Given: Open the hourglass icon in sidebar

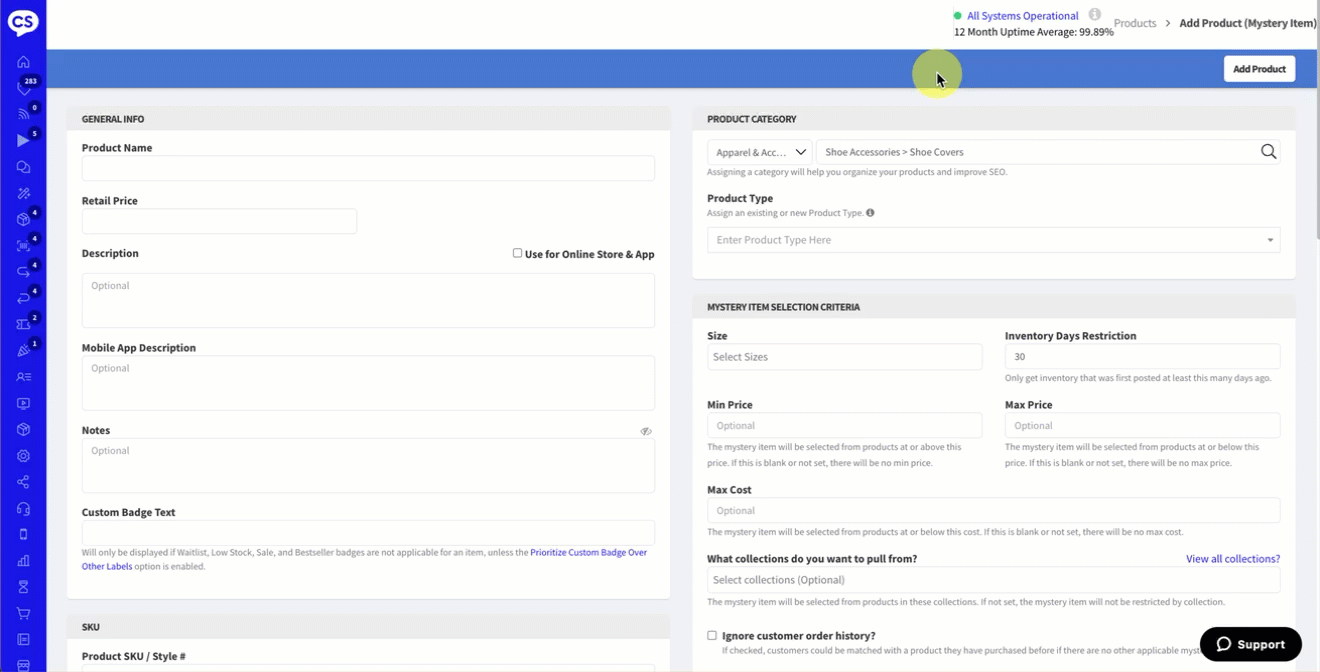Looking at the screenshot, I should point(23,587).
